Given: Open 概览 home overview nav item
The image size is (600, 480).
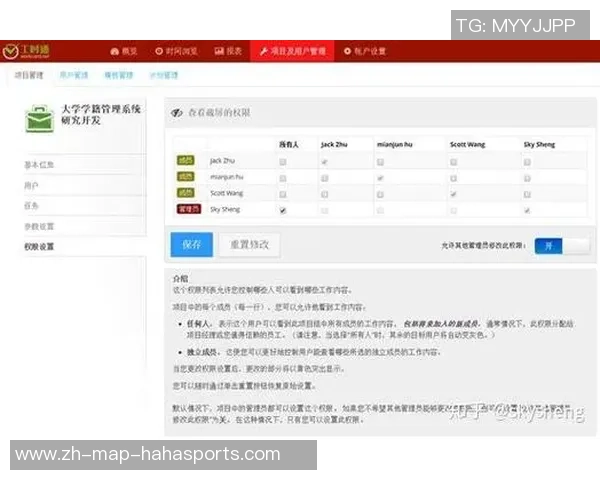Looking at the screenshot, I should click(x=124, y=51).
